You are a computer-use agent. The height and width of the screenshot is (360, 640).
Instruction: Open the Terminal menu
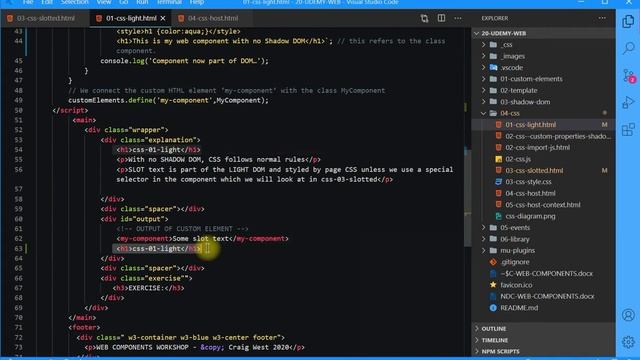[x=169, y=2]
